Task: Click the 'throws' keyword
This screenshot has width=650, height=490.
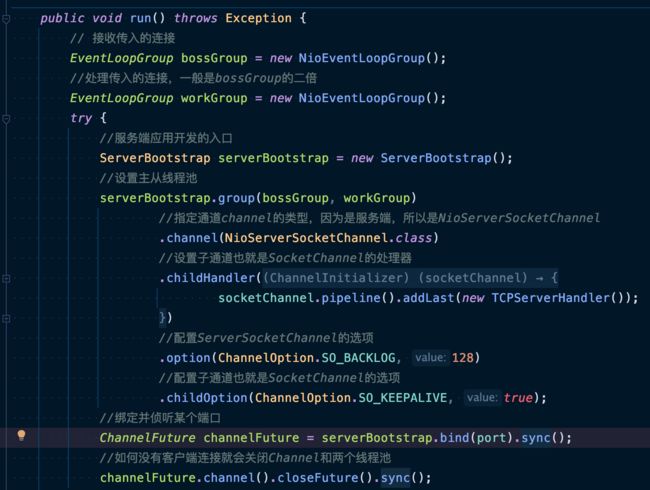Action: 195,18
